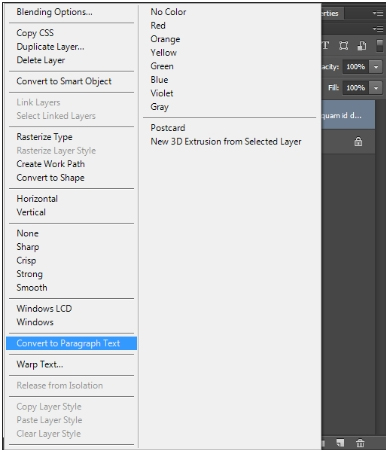This screenshot has width=388, height=452.
Task: Label the layer Green
Action: (162, 66)
